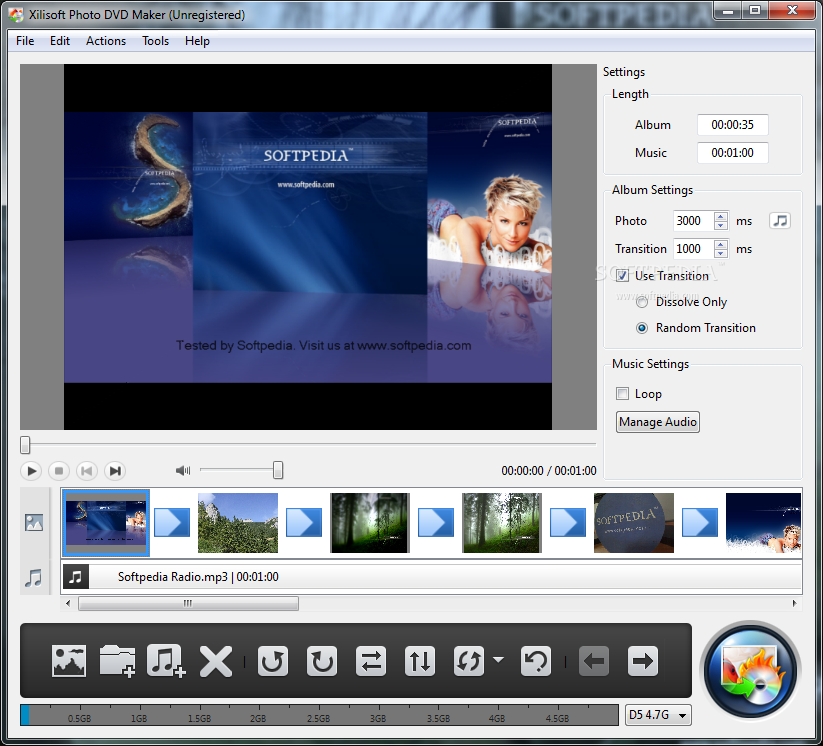This screenshot has width=823, height=746.
Task: Rotate the photo counterclockwise
Action: (x=272, y=661)
